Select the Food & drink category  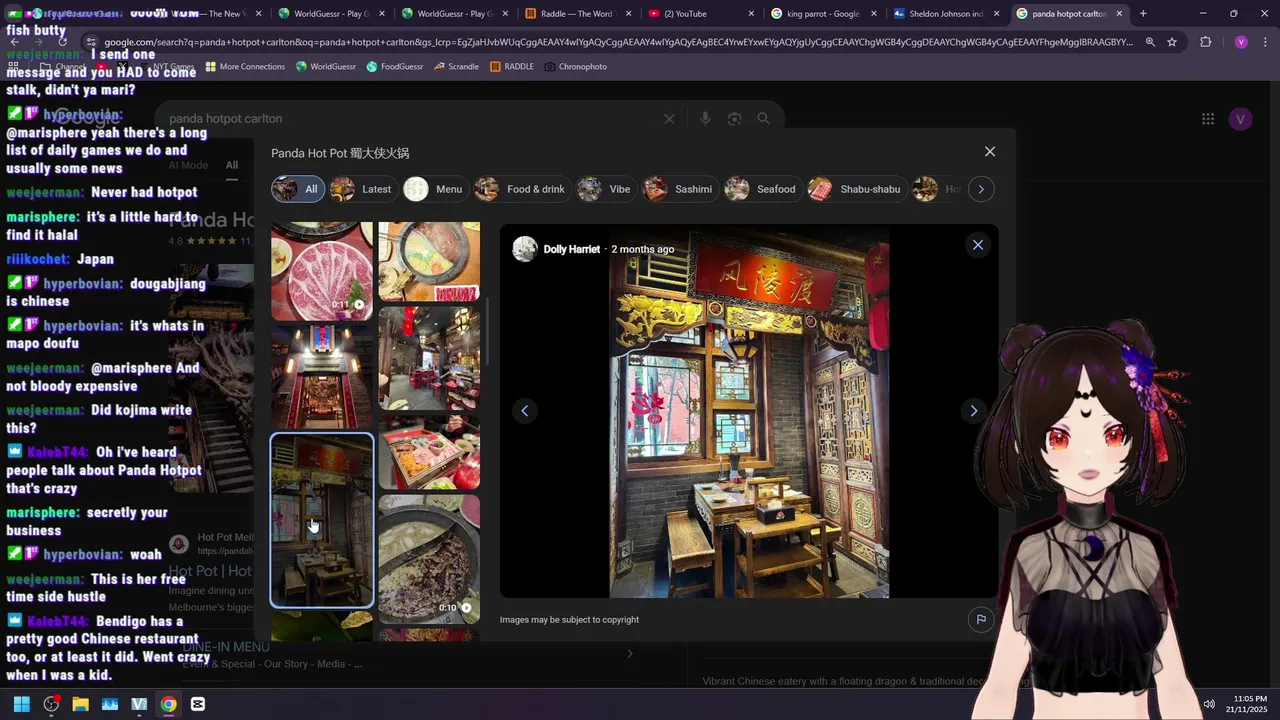point(521,189)
